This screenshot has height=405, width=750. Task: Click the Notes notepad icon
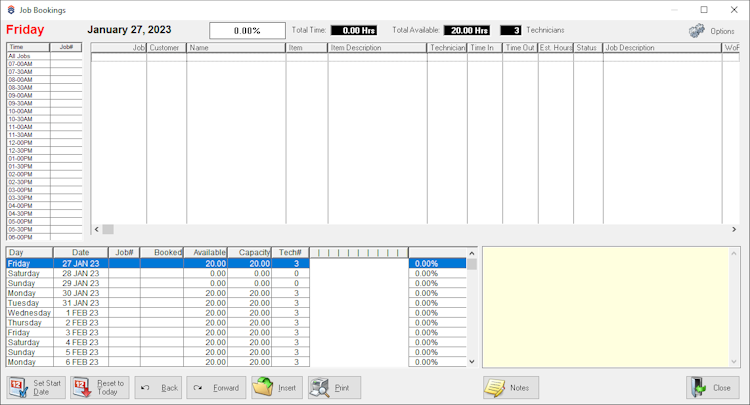point(494,388)
